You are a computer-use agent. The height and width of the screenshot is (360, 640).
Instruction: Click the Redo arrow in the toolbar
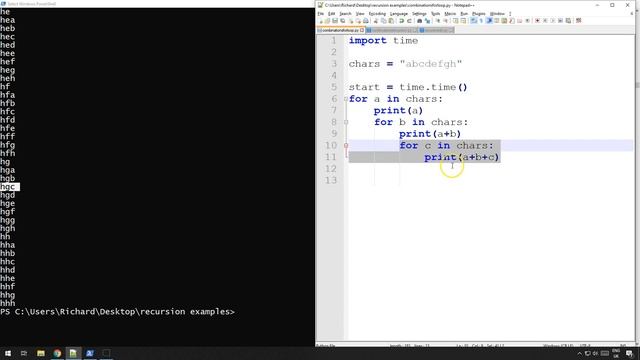point(409,21)
